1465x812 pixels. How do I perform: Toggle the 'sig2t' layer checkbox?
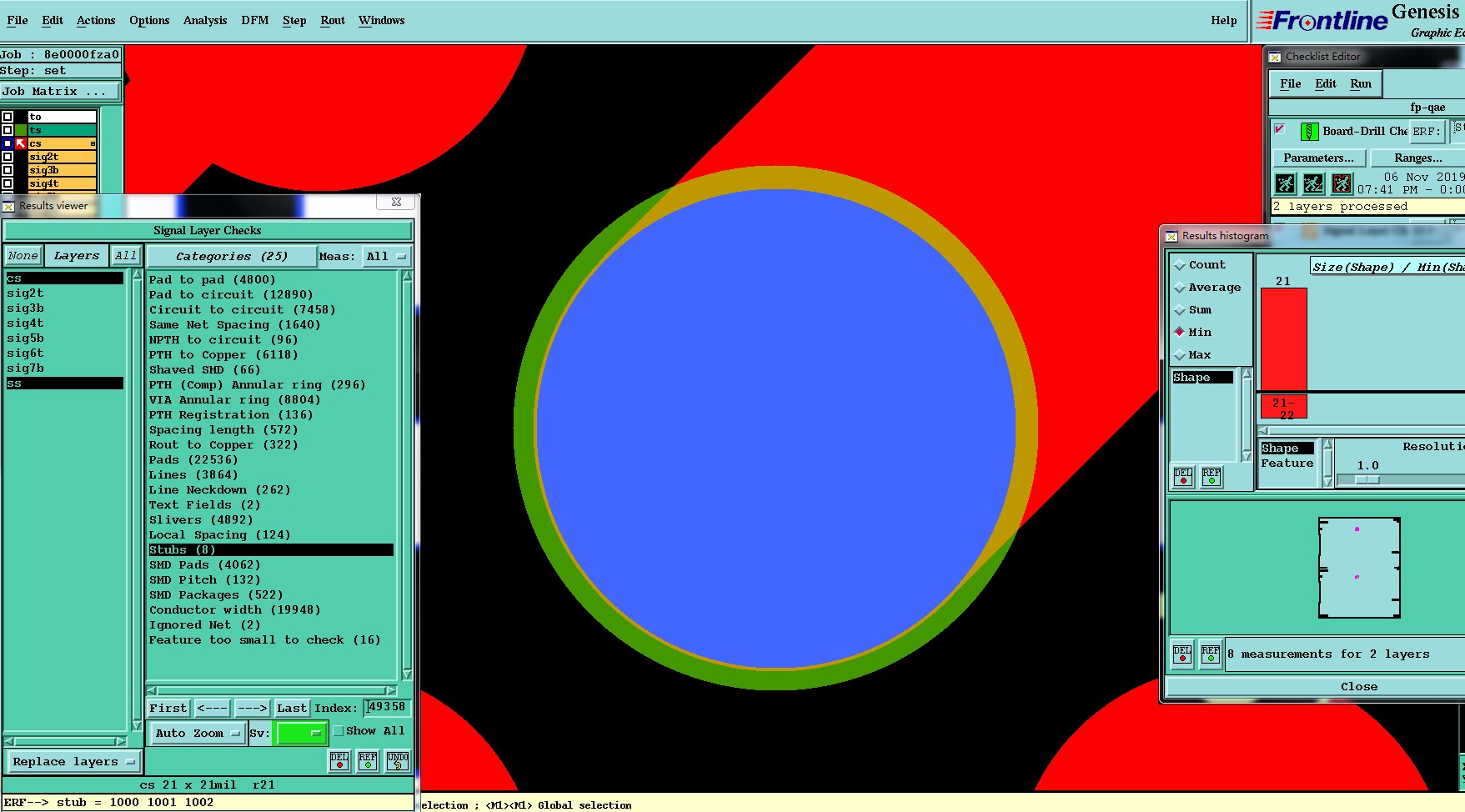(x=8, y=157)
